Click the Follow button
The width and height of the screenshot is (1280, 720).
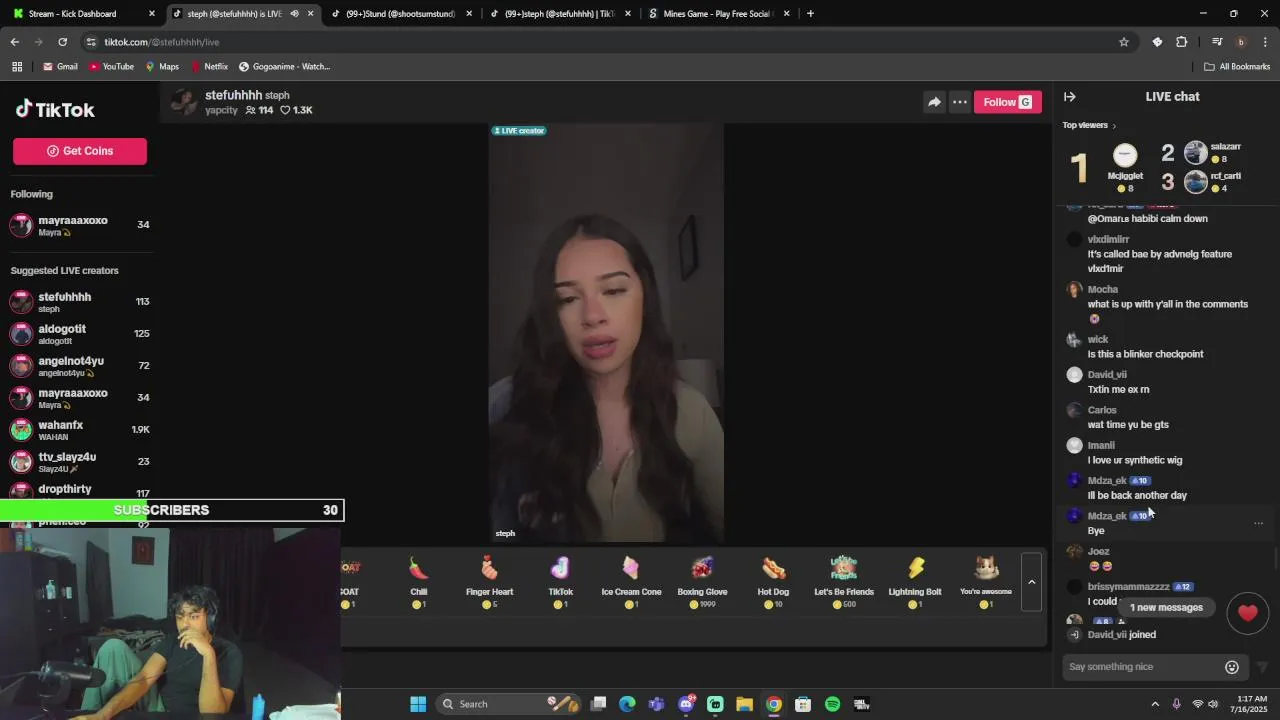coord(1007,102)
